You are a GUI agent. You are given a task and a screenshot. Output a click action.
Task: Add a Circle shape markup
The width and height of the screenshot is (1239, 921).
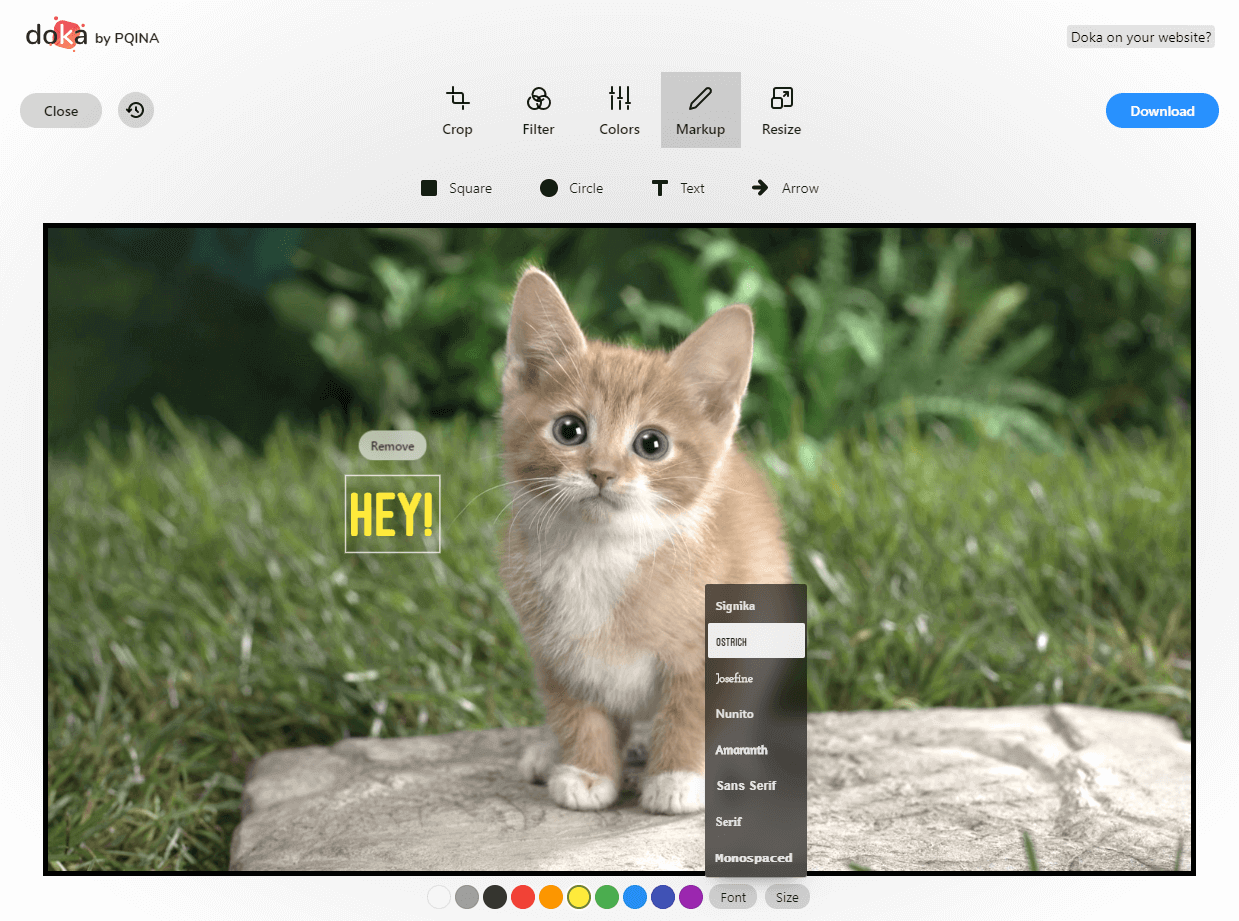pyautogui.click(x=572, y=188)
